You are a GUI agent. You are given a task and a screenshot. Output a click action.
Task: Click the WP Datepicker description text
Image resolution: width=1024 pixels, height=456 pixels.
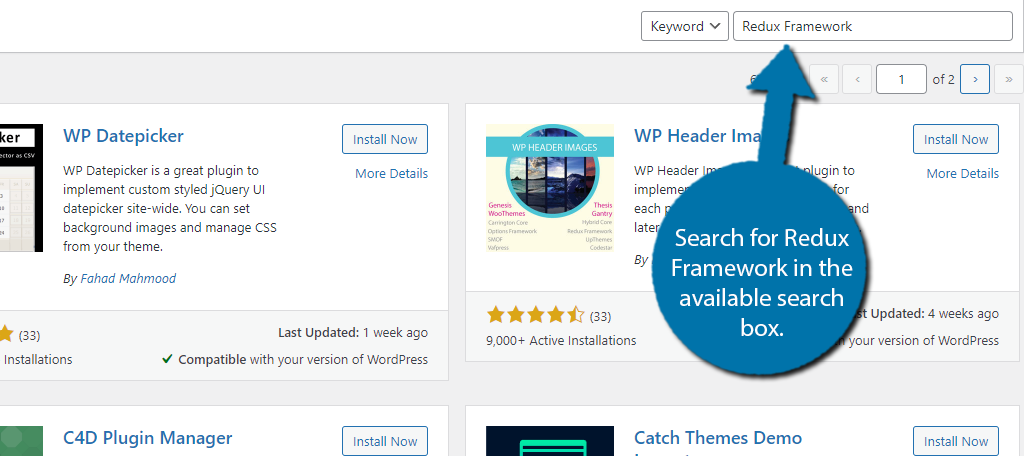pos(170,208)
